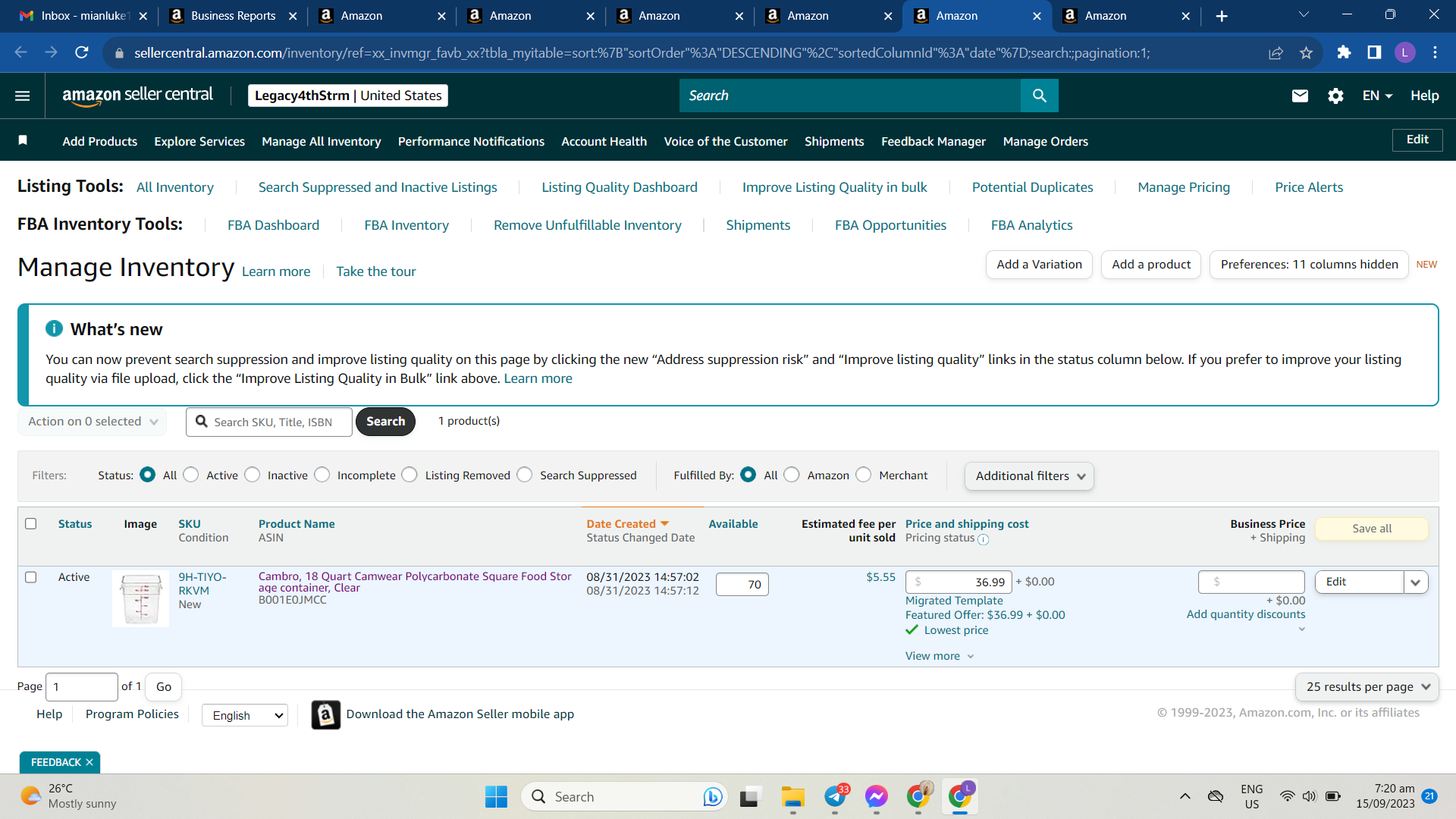Switch to the Business Reports browser tab
Screen dimensions: 1456x819
[x=233, y=16]
